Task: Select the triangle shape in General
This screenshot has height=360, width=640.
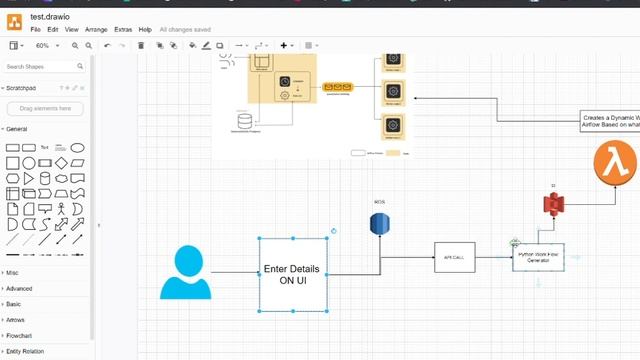Action: [x=29, y=178]
